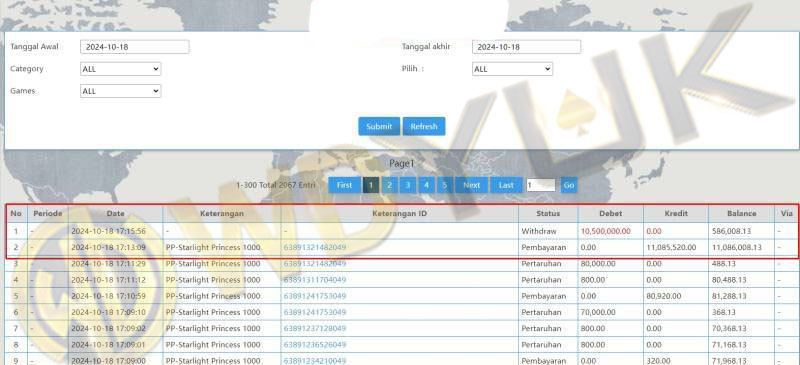Click date 2024-10-18 17:13:09
Image resolution: width=800 pixels, height=365 pixels.
108,248
